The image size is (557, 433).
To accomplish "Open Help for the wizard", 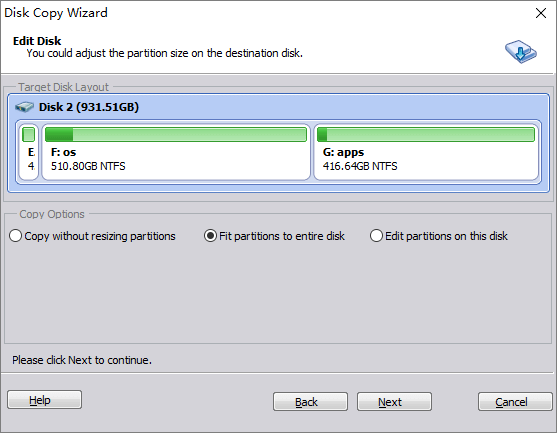I will click(x=44, y=400).
